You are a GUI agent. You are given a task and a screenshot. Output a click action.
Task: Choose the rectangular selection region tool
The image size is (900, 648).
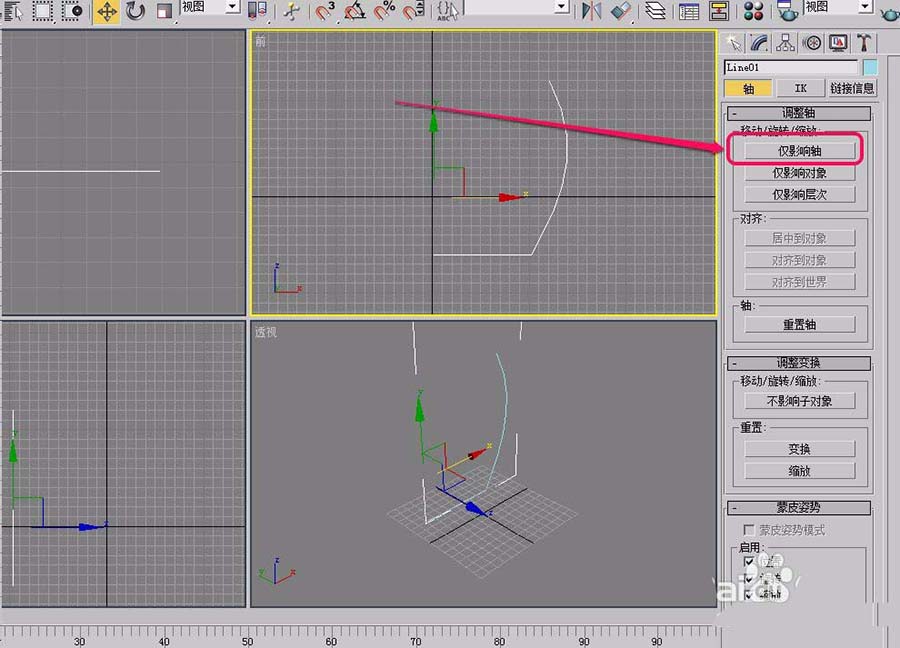(42, 10)
